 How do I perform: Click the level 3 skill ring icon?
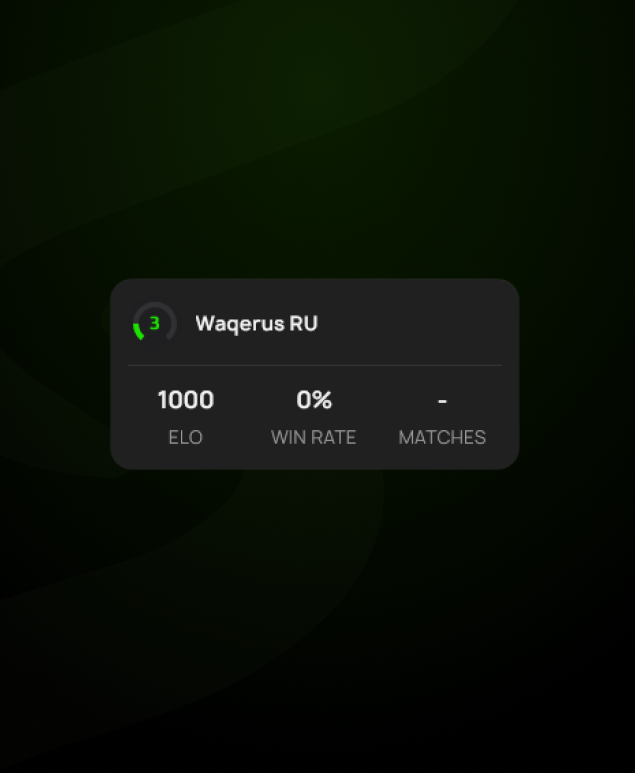[155, 323]
